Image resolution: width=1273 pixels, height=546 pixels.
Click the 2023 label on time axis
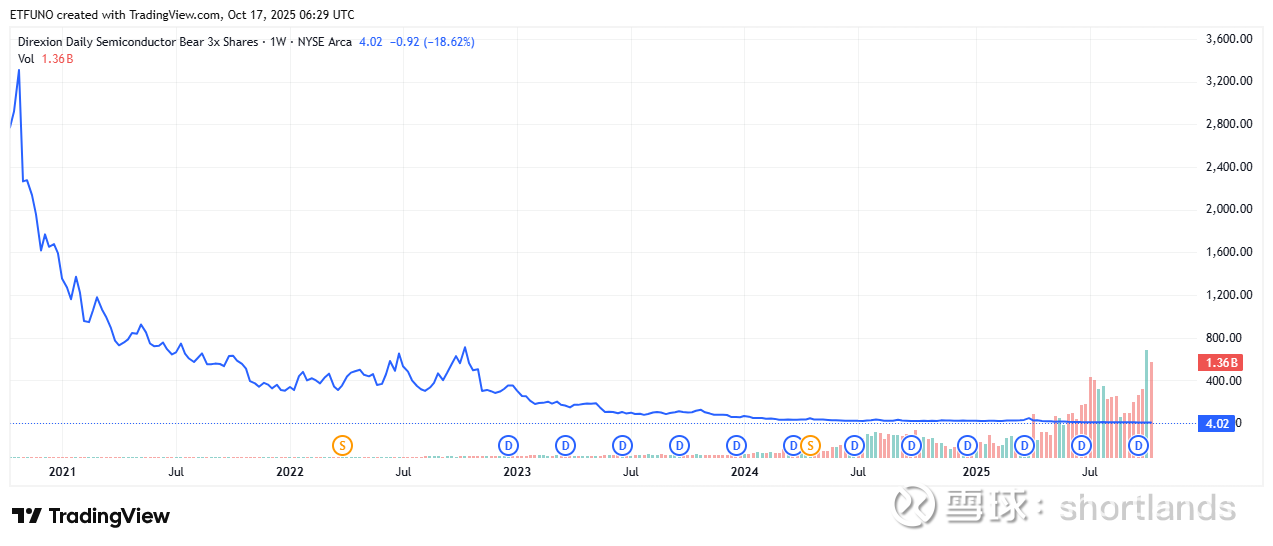coord(517,470)
